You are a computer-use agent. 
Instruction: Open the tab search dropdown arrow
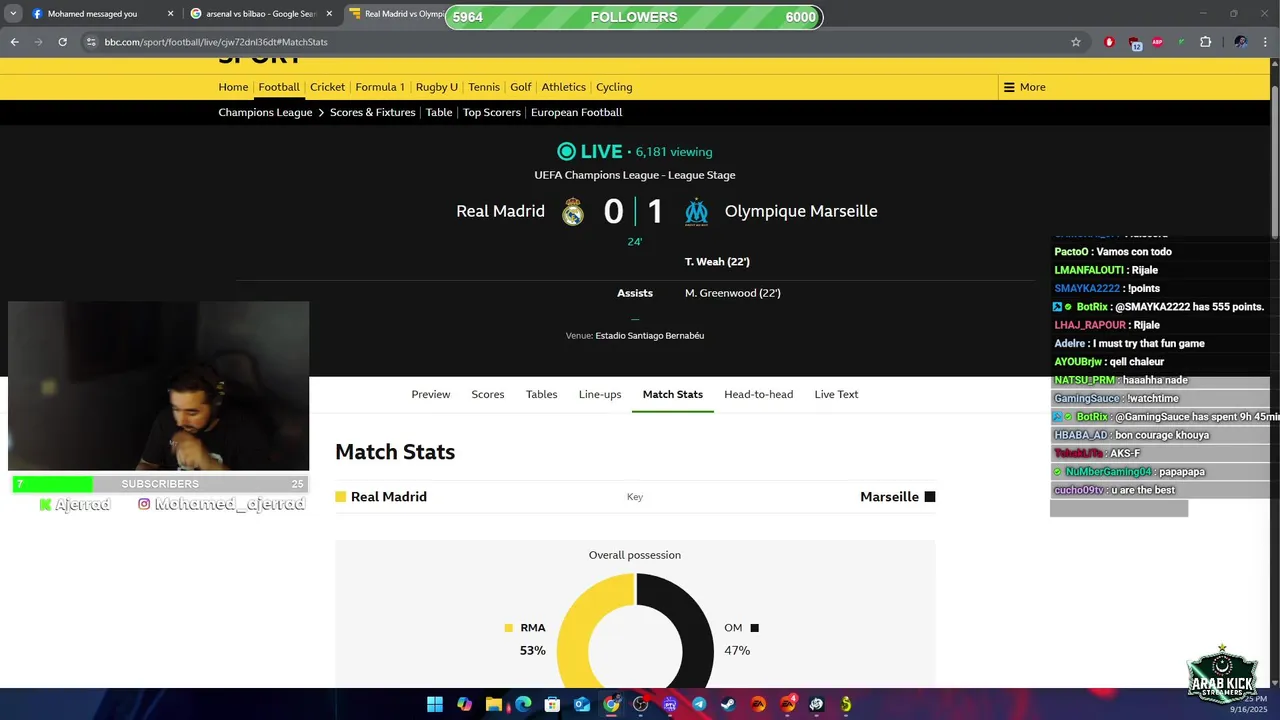(13, 14)
